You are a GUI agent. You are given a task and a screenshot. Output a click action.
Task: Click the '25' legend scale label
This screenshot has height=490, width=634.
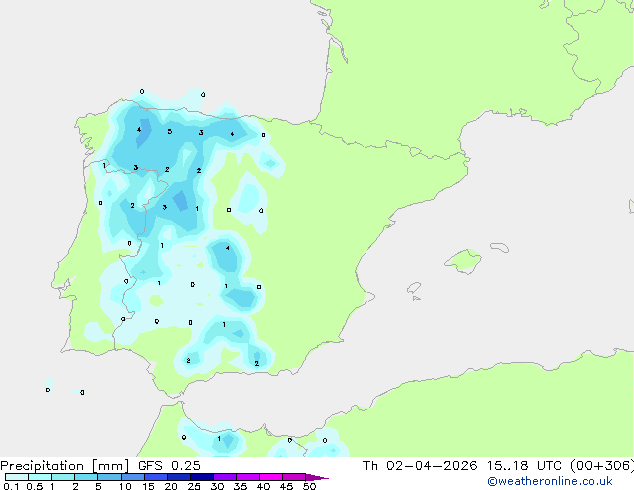pos(194,486)
